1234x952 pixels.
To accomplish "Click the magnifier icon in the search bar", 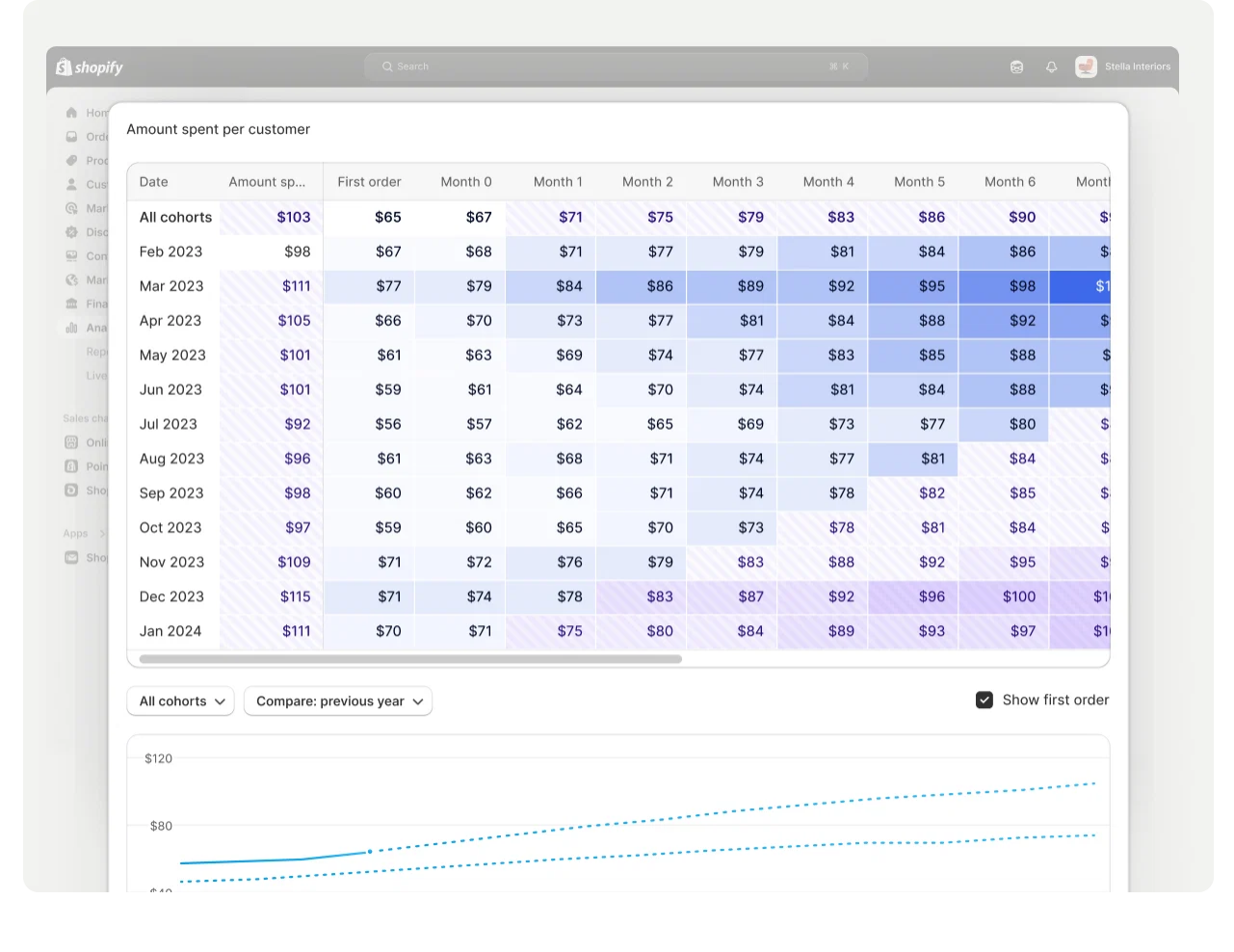I will pos(387,66).
